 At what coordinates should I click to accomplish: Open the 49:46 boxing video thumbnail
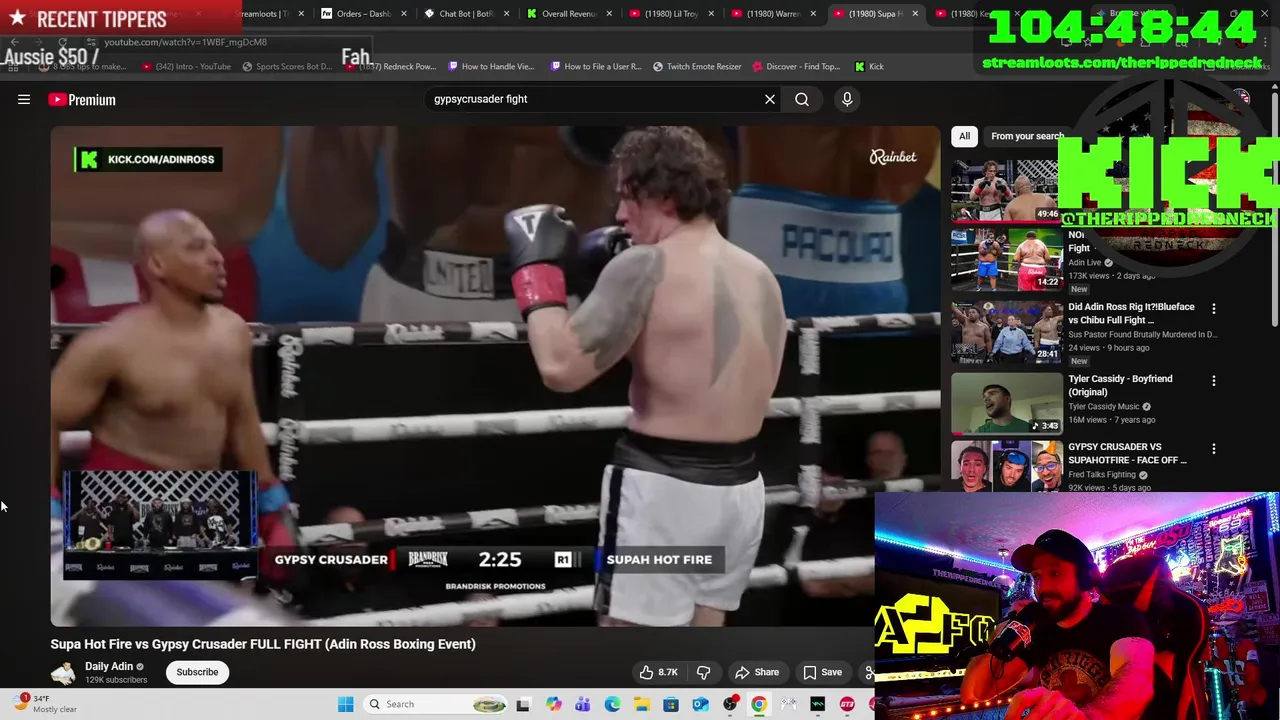click(x=1004, y=190)
